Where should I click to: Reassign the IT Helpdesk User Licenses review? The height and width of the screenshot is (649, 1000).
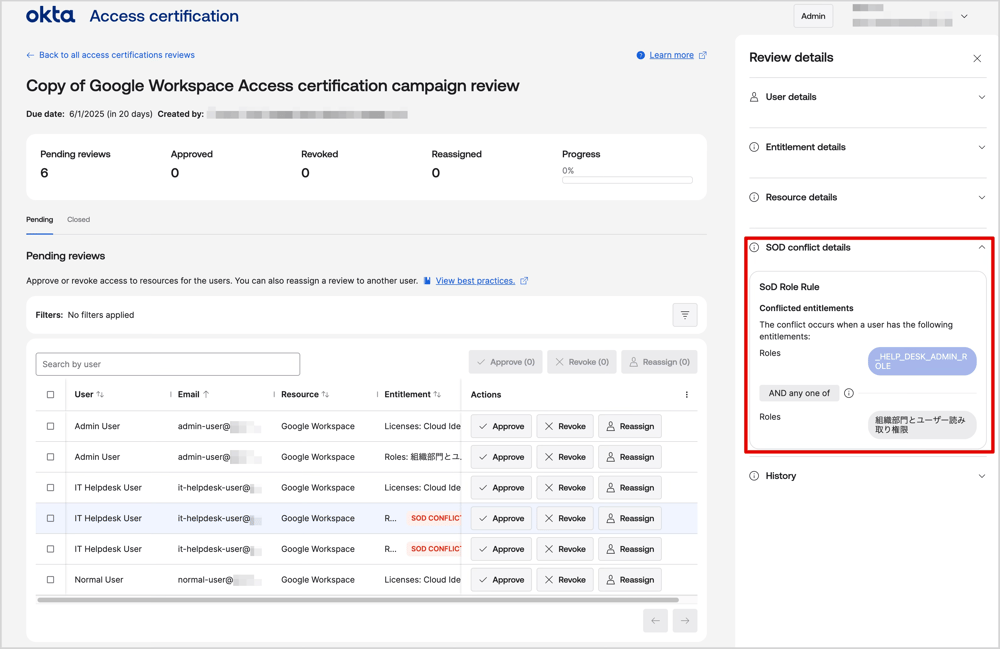tap(629, 488)
